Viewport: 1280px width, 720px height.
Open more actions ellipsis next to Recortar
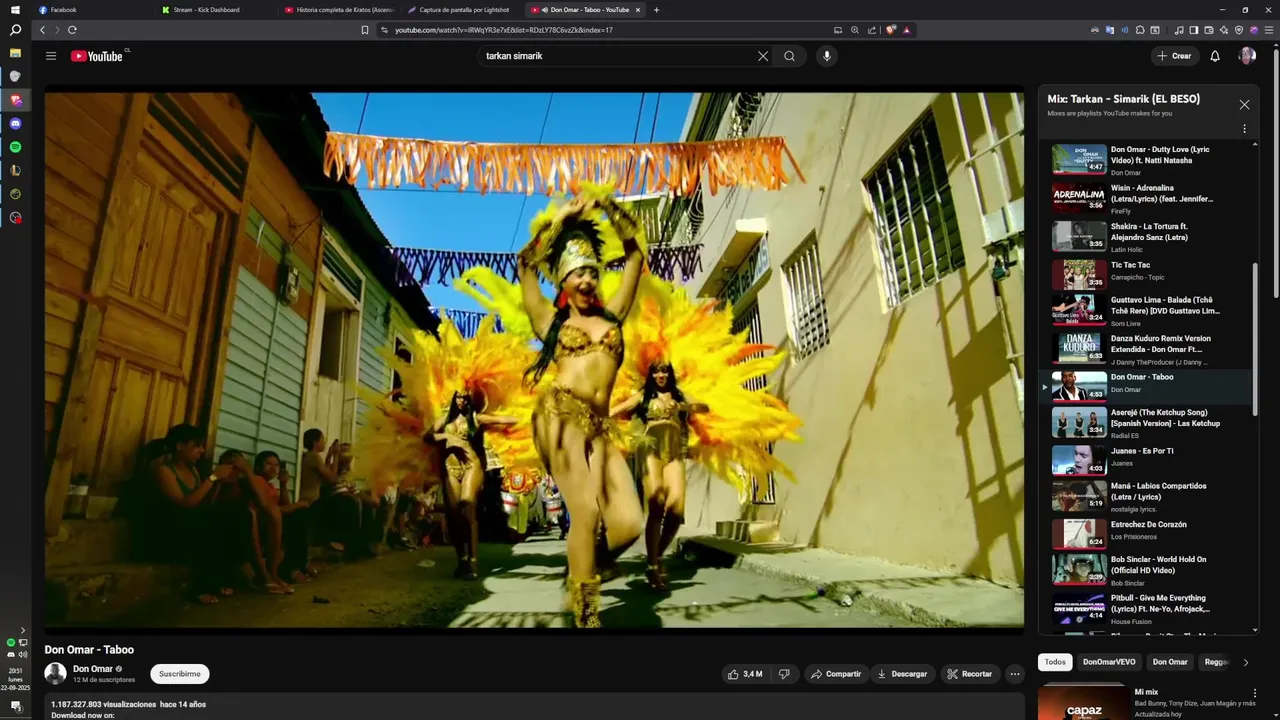click(1015, 674)
